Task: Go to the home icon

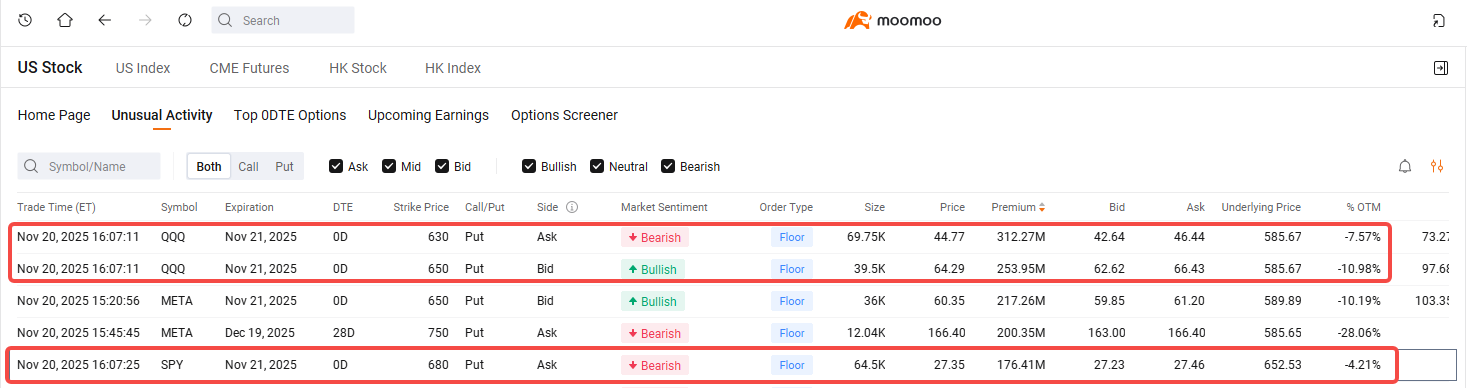Action: pyautogui.click(x=65, y=20)
